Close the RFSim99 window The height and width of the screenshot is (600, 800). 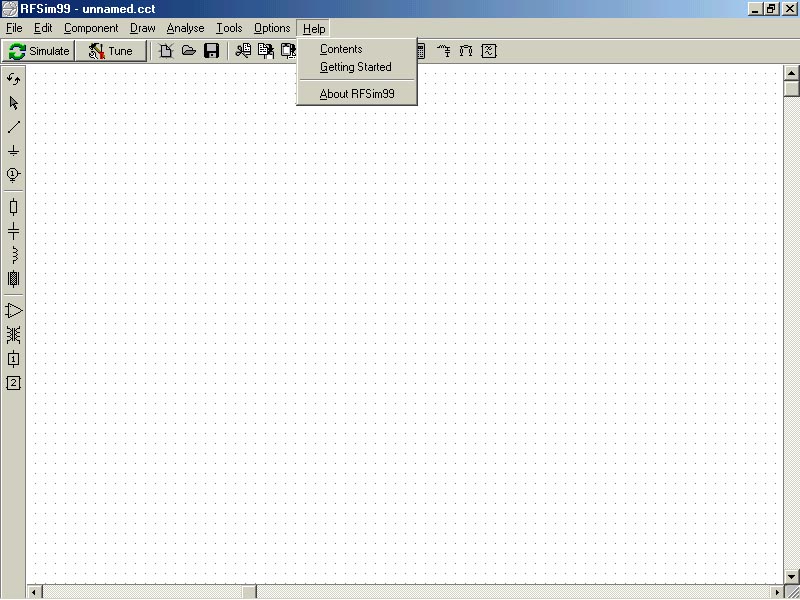[x=789, y=9]
